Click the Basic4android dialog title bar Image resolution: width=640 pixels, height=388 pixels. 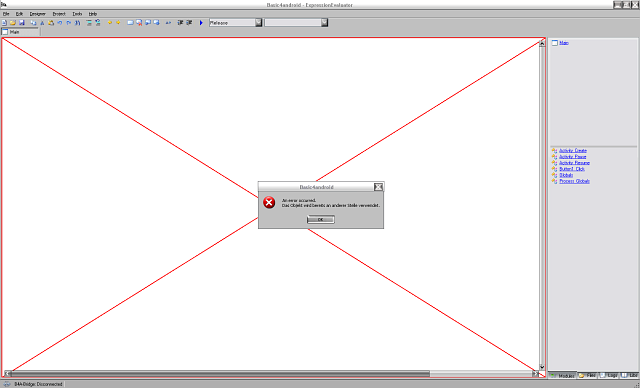coord(316,187)
